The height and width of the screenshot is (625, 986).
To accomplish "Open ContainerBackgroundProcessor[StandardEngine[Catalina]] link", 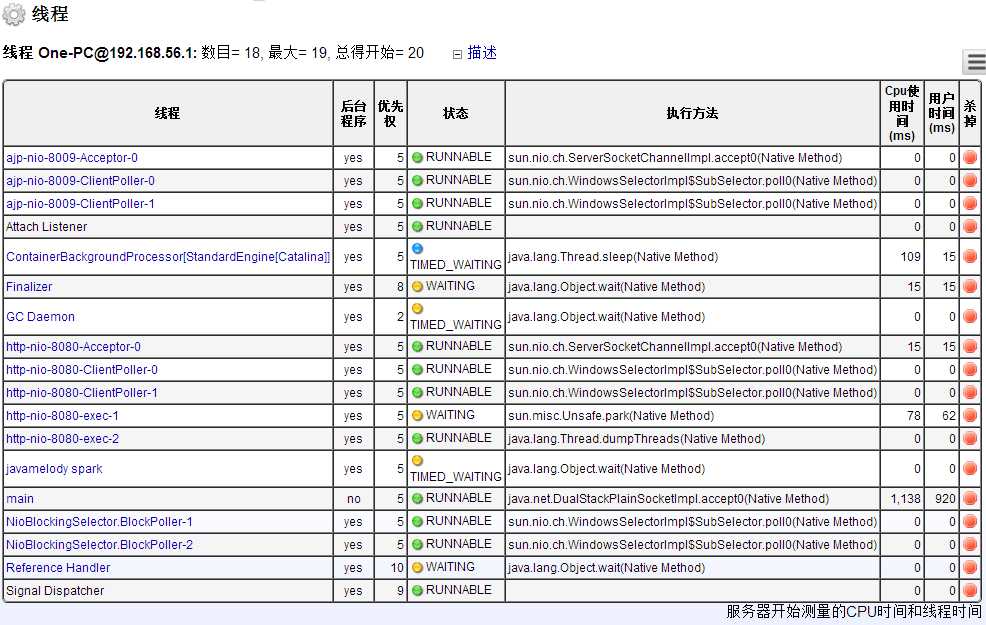I will click(168, 257).
